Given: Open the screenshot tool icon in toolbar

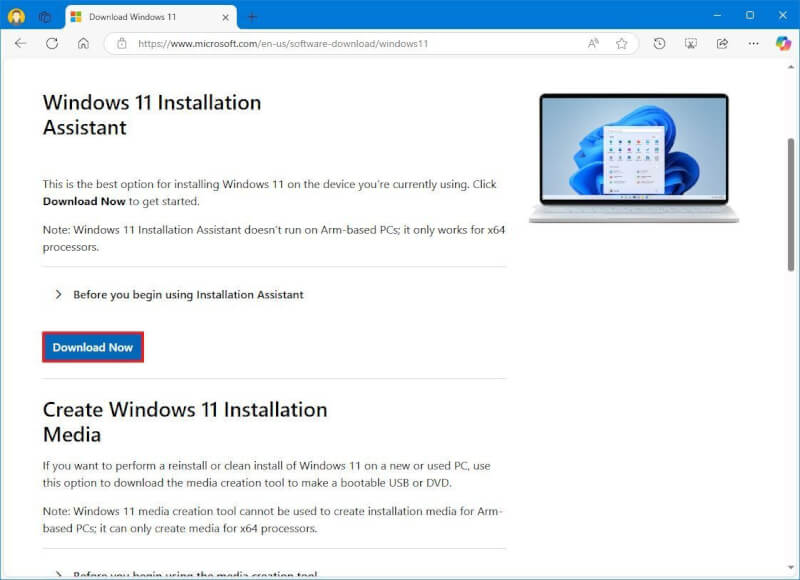Looking at the screenshot, I should pyautogui.click(x=691, y=43).
